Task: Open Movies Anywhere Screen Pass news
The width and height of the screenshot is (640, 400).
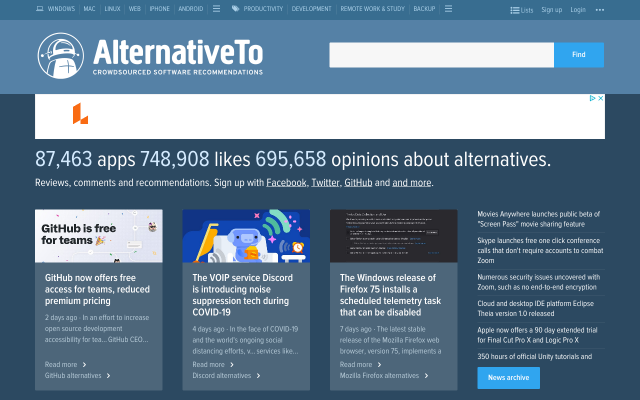Action: point(538,219)
